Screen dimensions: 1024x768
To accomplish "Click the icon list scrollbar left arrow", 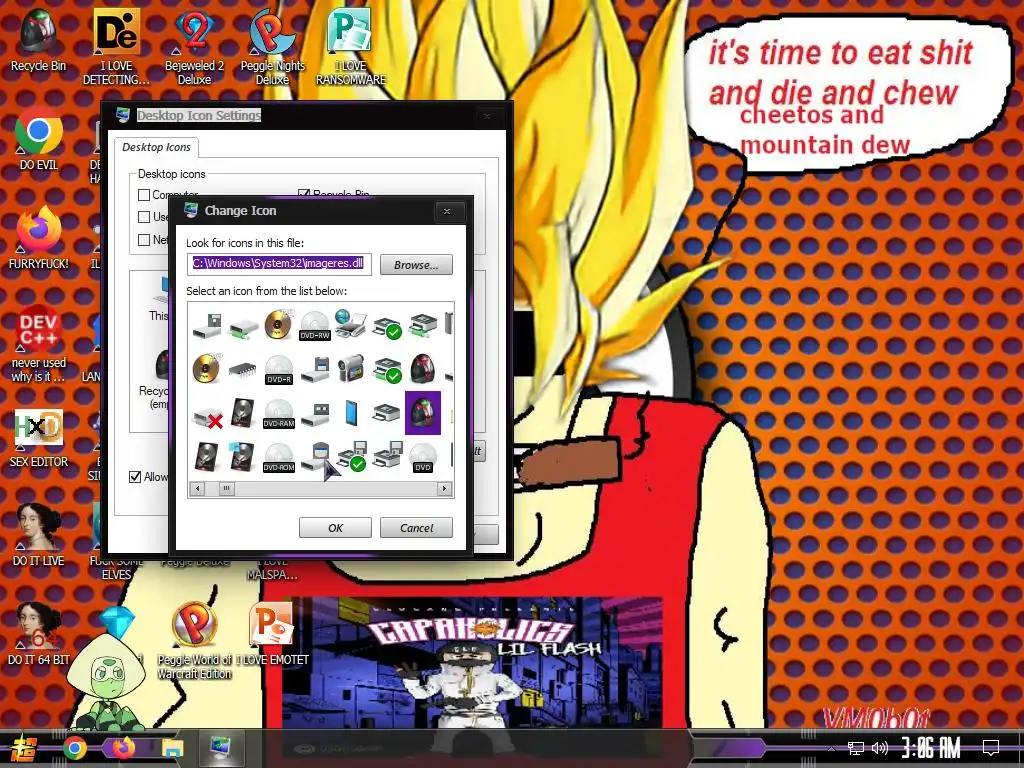I will [x=197, y=488].
